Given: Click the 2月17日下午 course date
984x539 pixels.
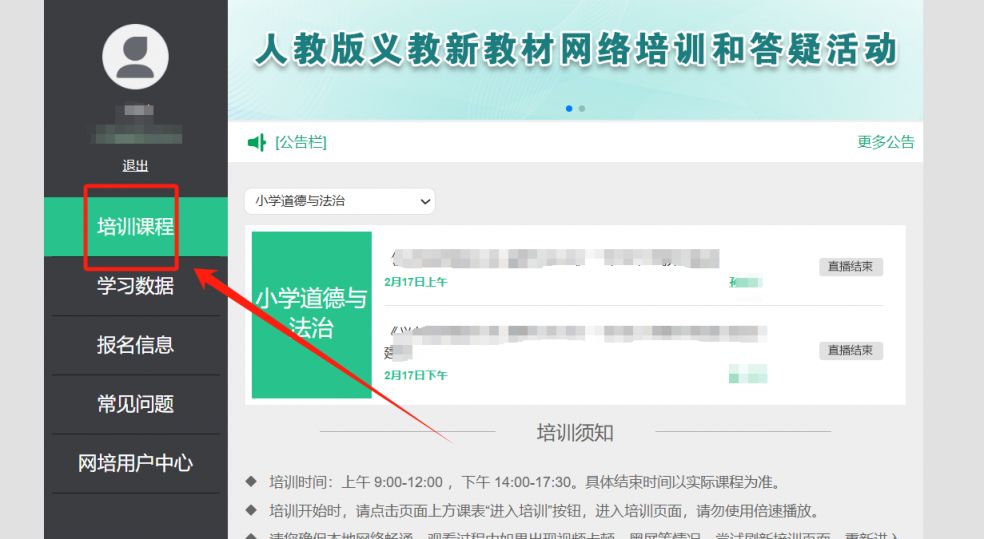Looking at the screenshot, I should pos(415,375).
